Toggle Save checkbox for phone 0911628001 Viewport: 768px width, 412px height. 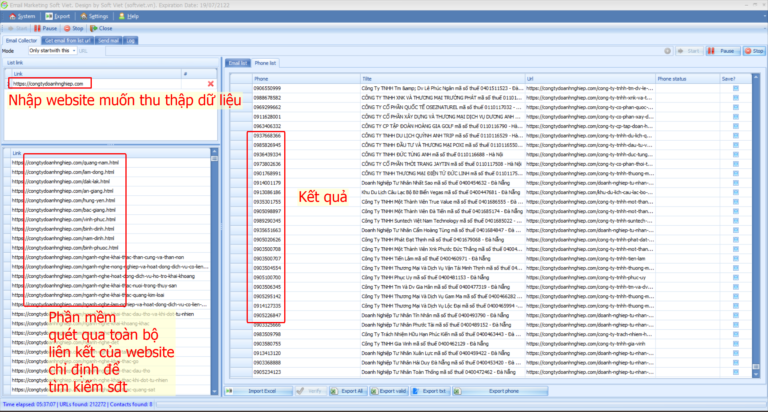pyautogui.click(x=736, y=117)
